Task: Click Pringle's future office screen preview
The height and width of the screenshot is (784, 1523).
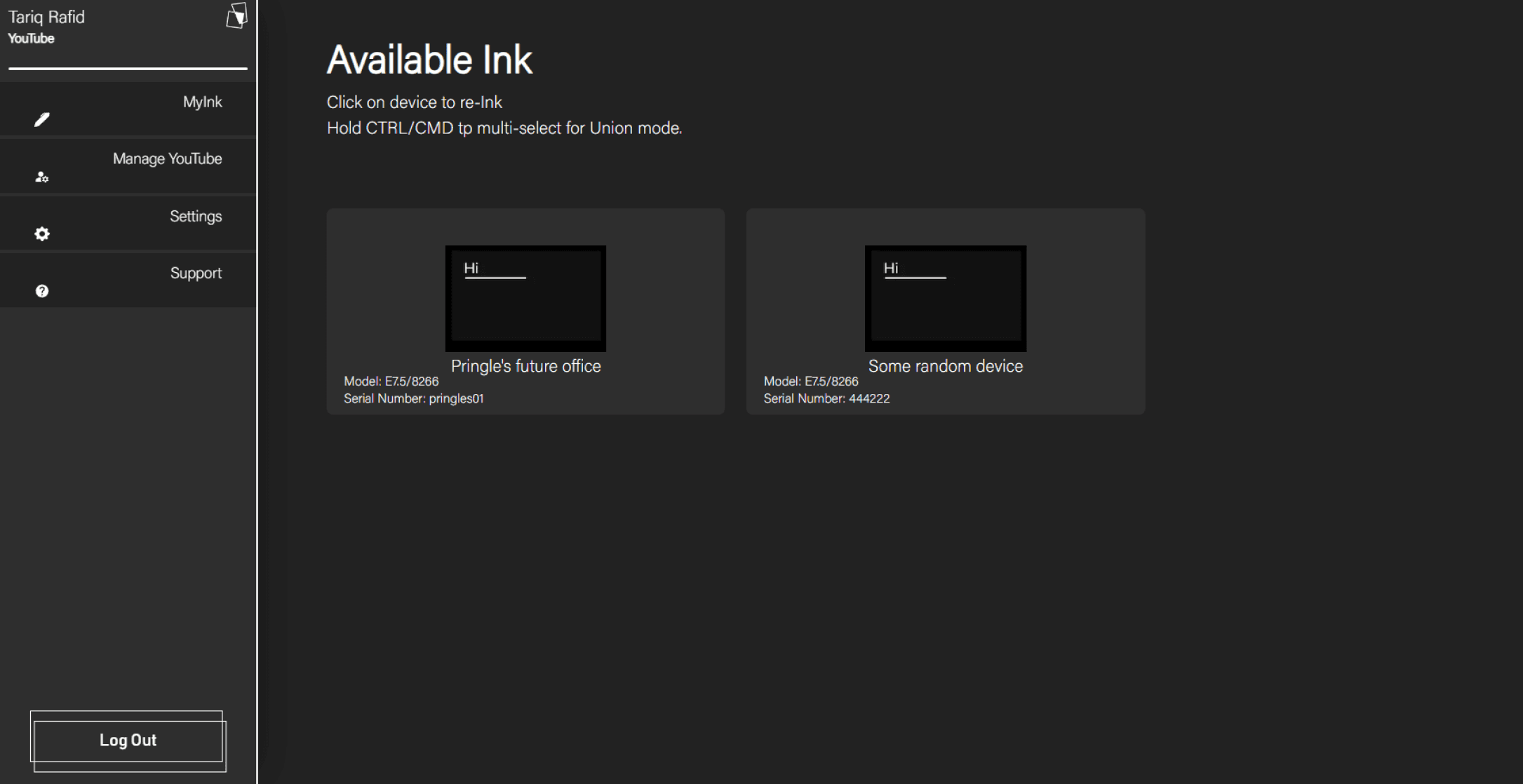Action: [525, 298]
